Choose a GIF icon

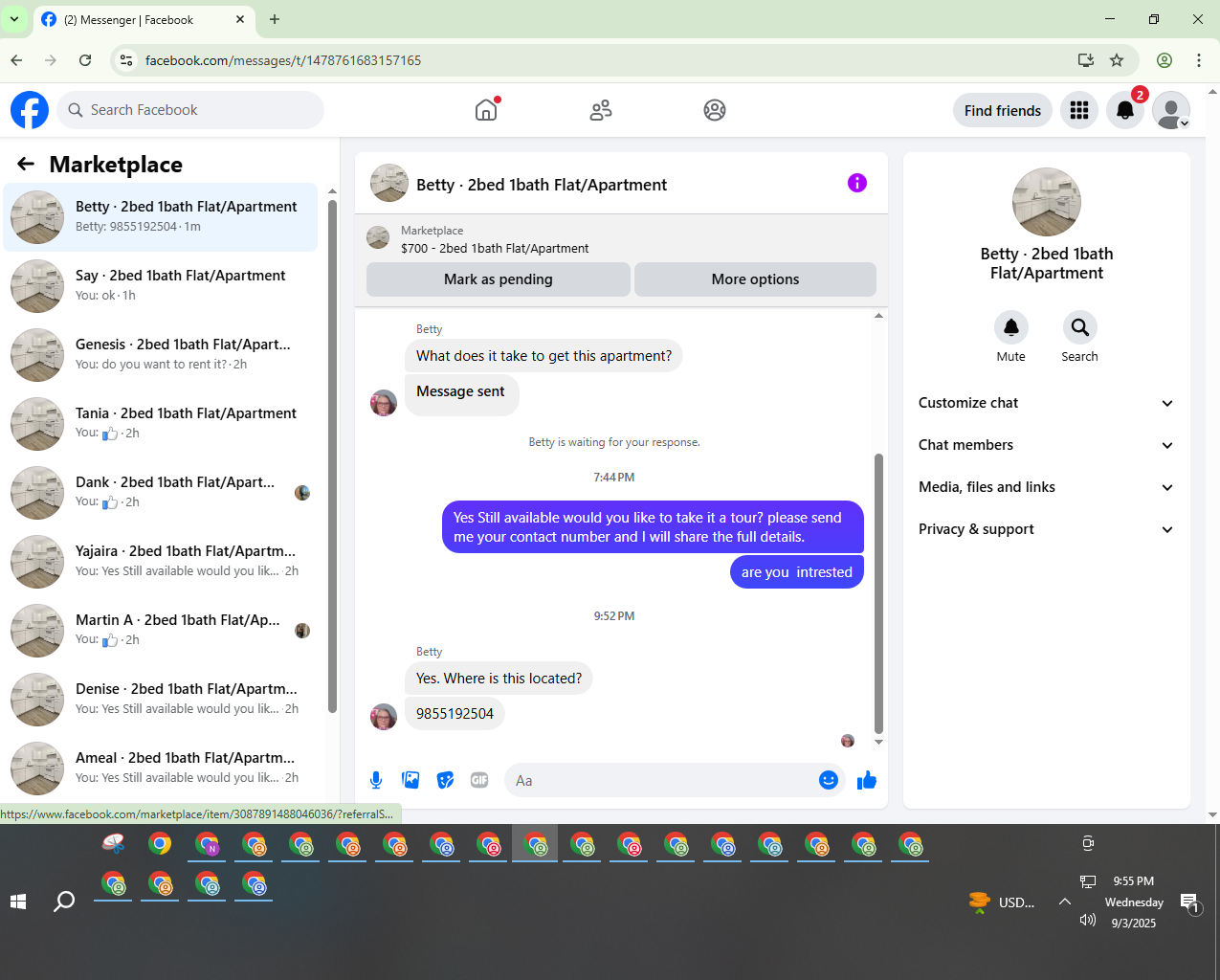[479, 780]
